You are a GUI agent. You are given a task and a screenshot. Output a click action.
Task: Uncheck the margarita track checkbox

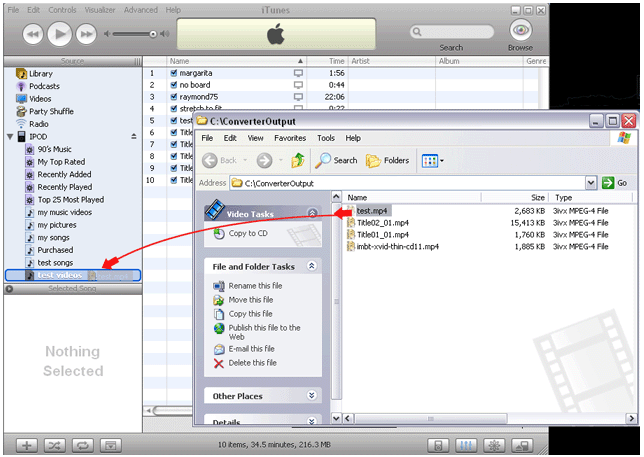point(173,73)
